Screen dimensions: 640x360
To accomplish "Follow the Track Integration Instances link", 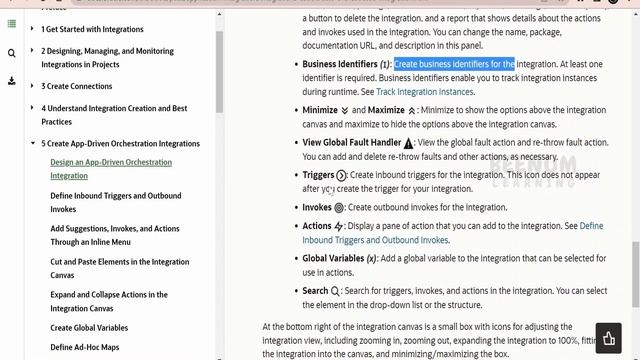I will point(424,92).
